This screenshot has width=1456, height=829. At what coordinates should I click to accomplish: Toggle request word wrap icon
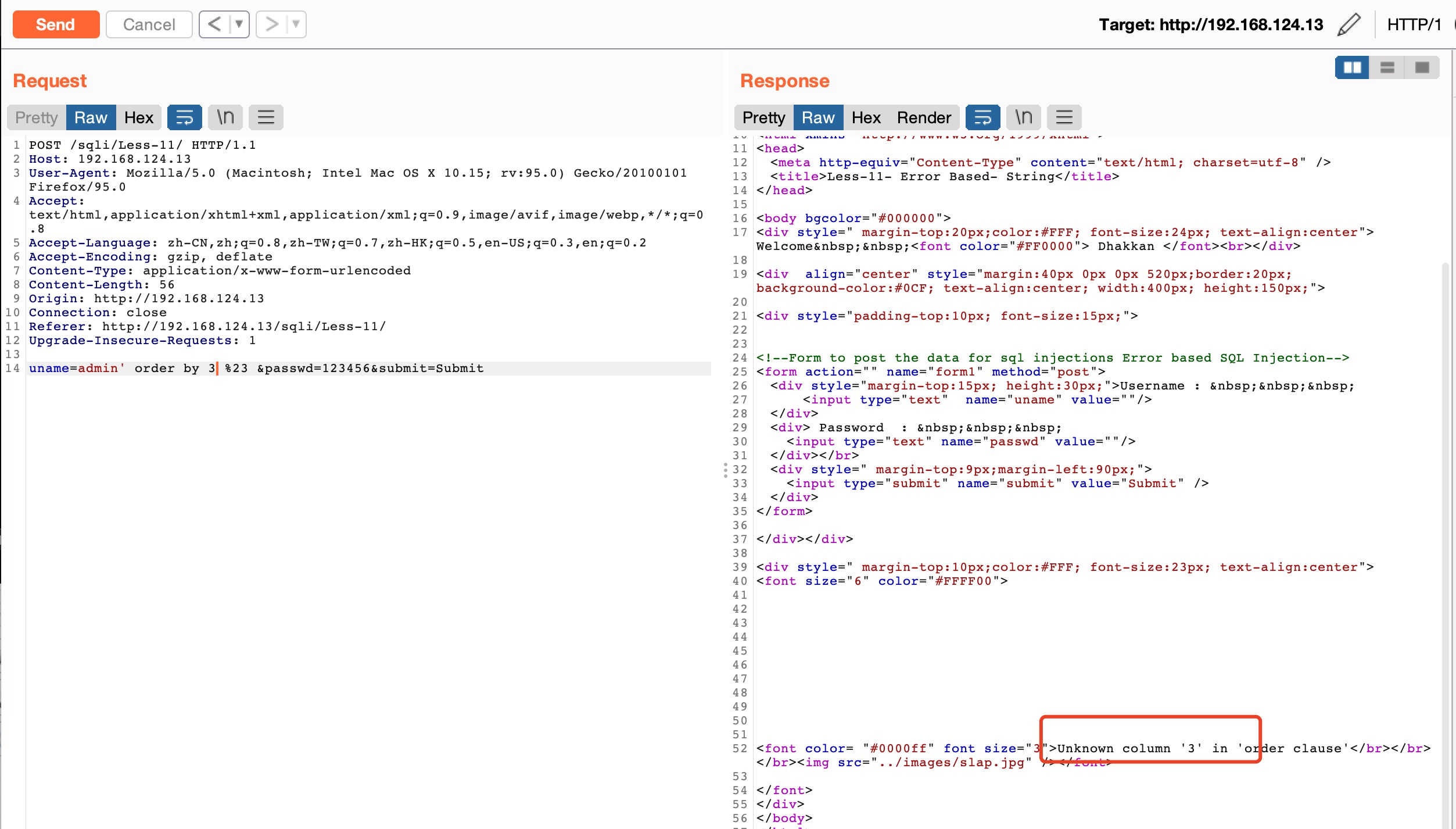tap(184, 117)
